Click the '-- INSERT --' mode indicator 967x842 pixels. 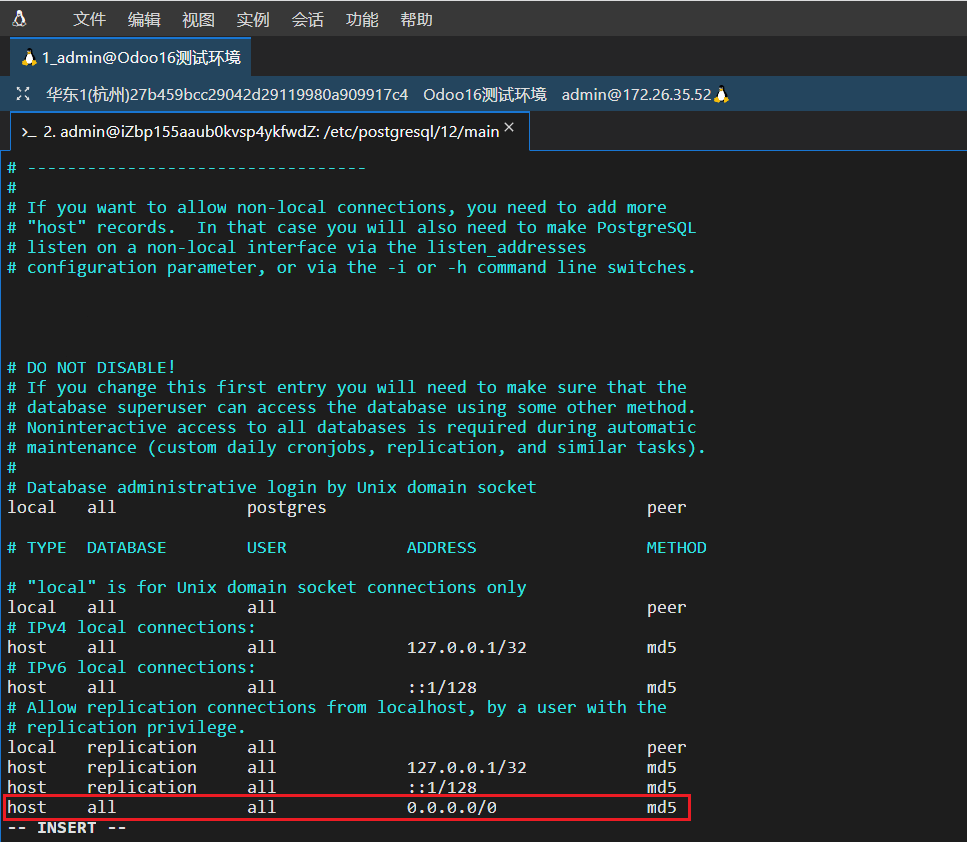pyautogui.click(x=67, y=828)
